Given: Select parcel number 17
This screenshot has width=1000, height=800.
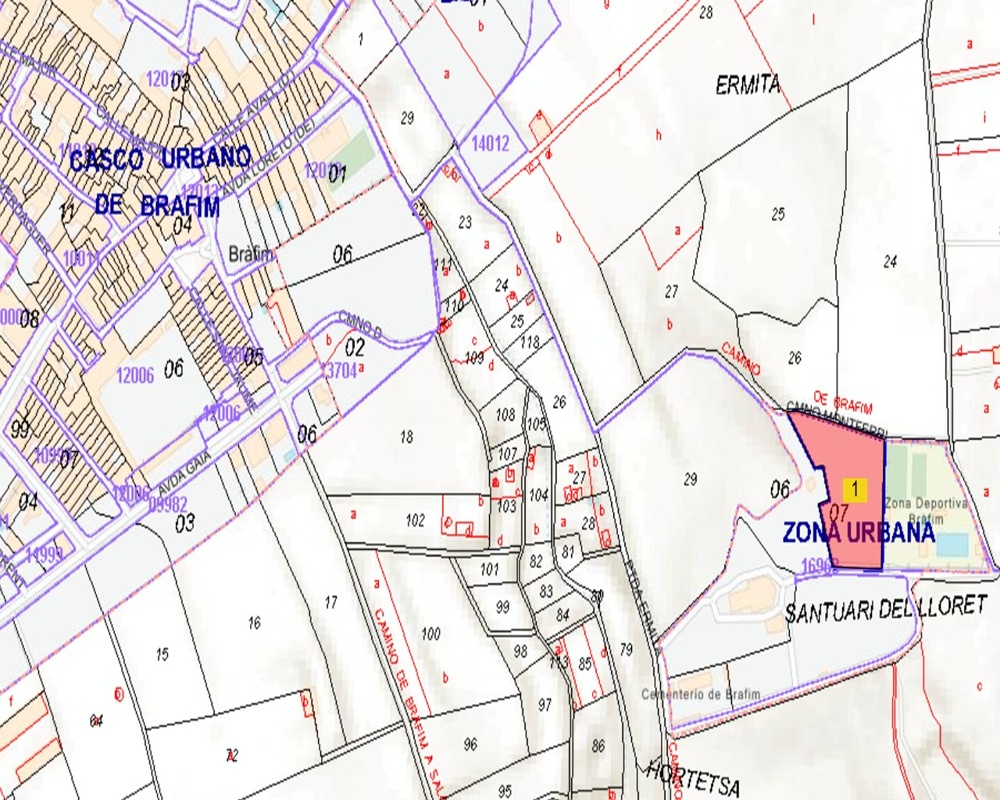Looking at the screenshot, I should [330, 602].
